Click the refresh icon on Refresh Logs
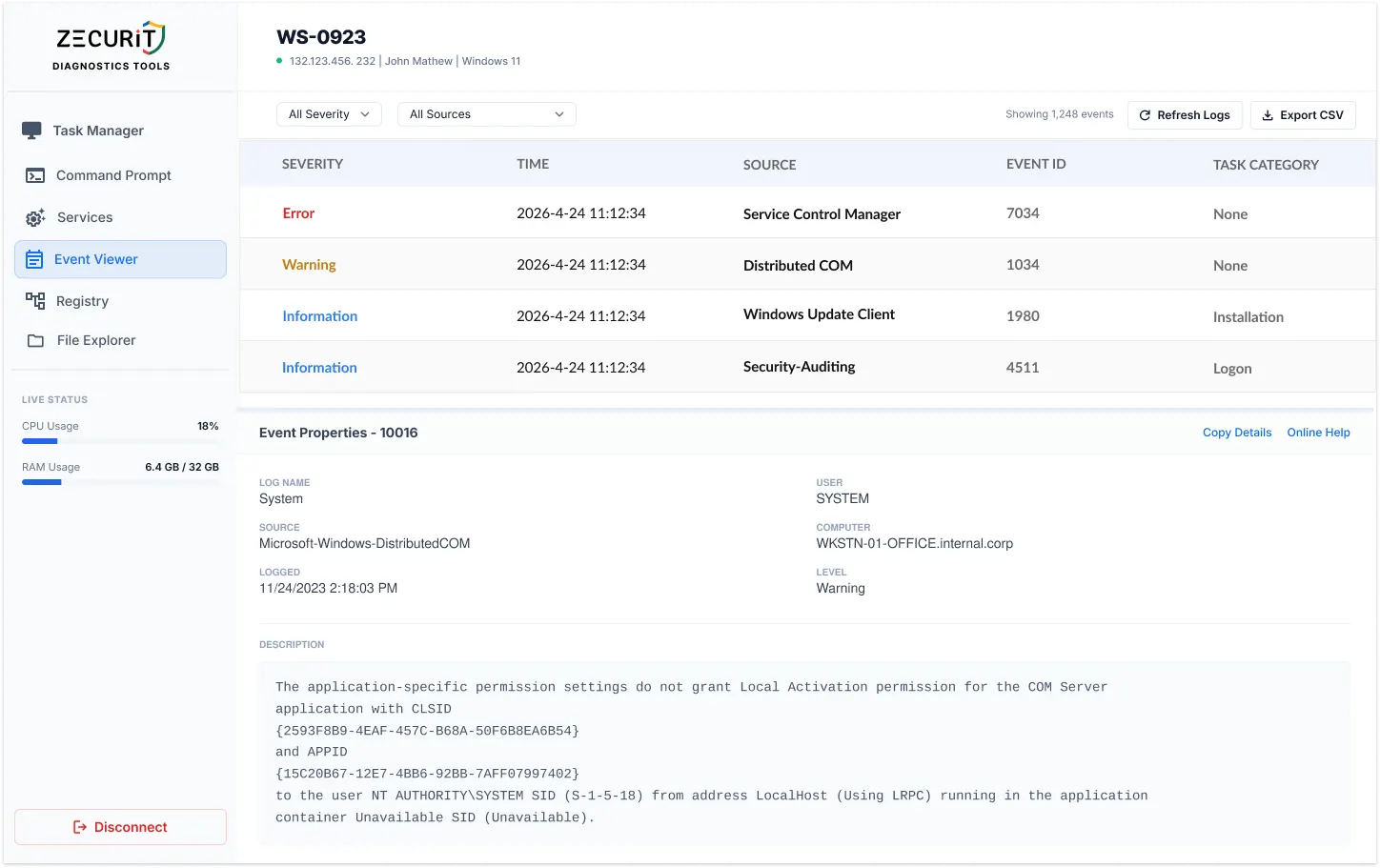Image resolution: width=1380 pixels, height=868 pixels. tap(1144, 114)
